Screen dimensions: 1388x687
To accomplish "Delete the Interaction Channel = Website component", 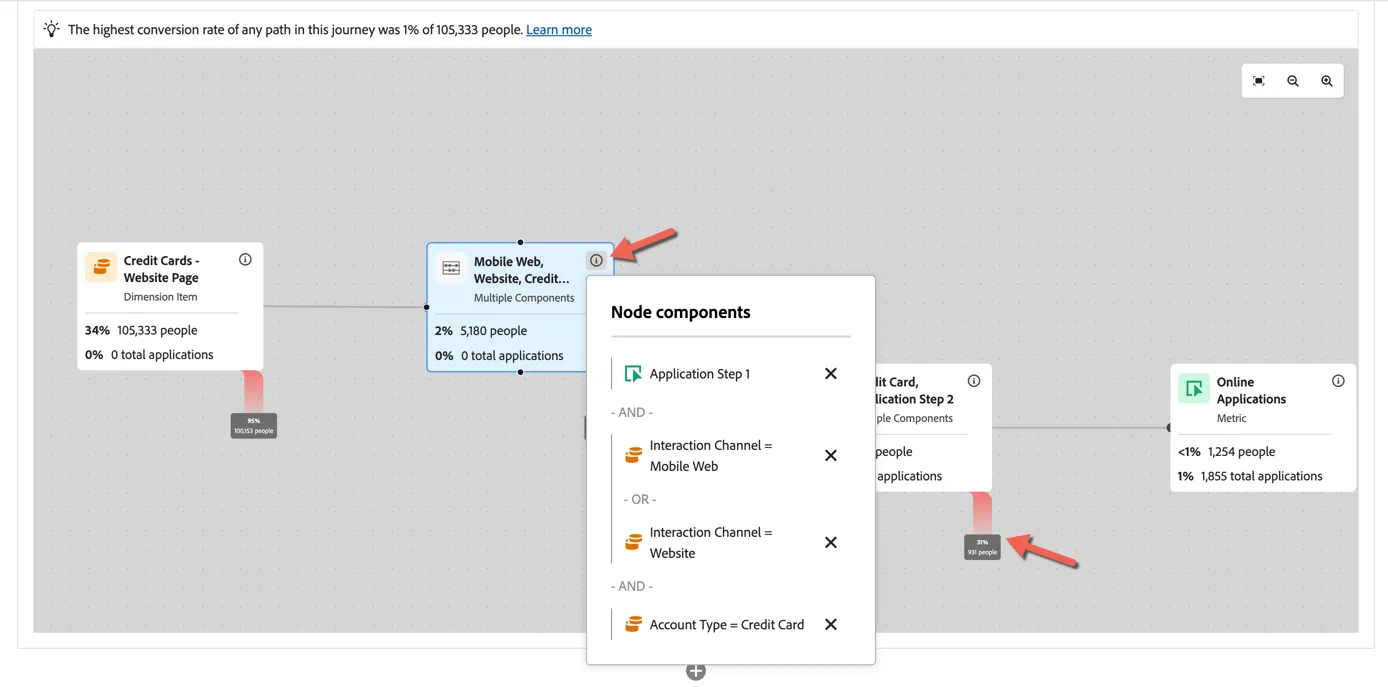I will 831,542.
